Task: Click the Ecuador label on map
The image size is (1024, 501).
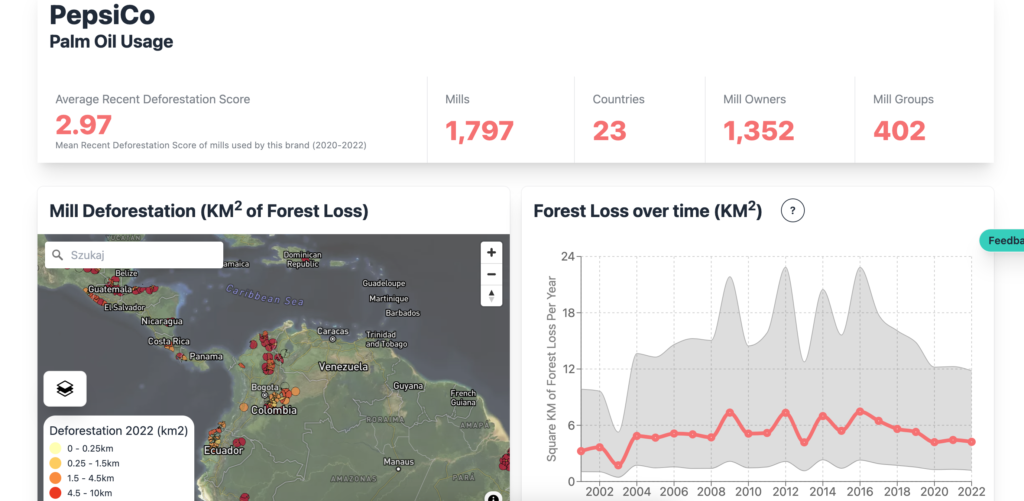Action: 223,451
